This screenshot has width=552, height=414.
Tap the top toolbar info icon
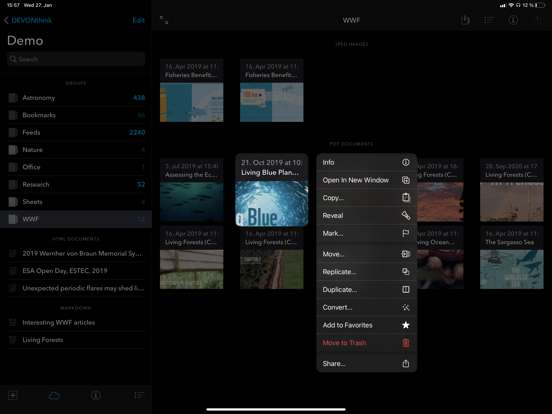(x=513, y=20)
